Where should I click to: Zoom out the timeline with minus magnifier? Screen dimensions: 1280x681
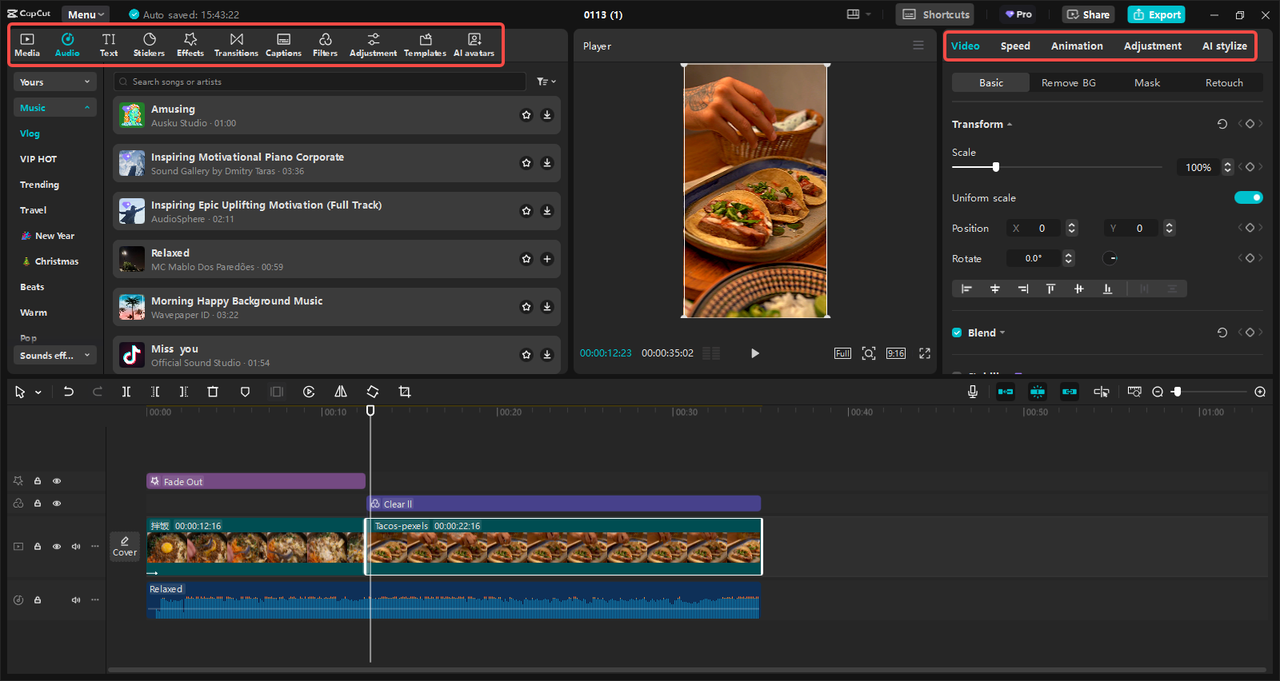pos(1158,392)
